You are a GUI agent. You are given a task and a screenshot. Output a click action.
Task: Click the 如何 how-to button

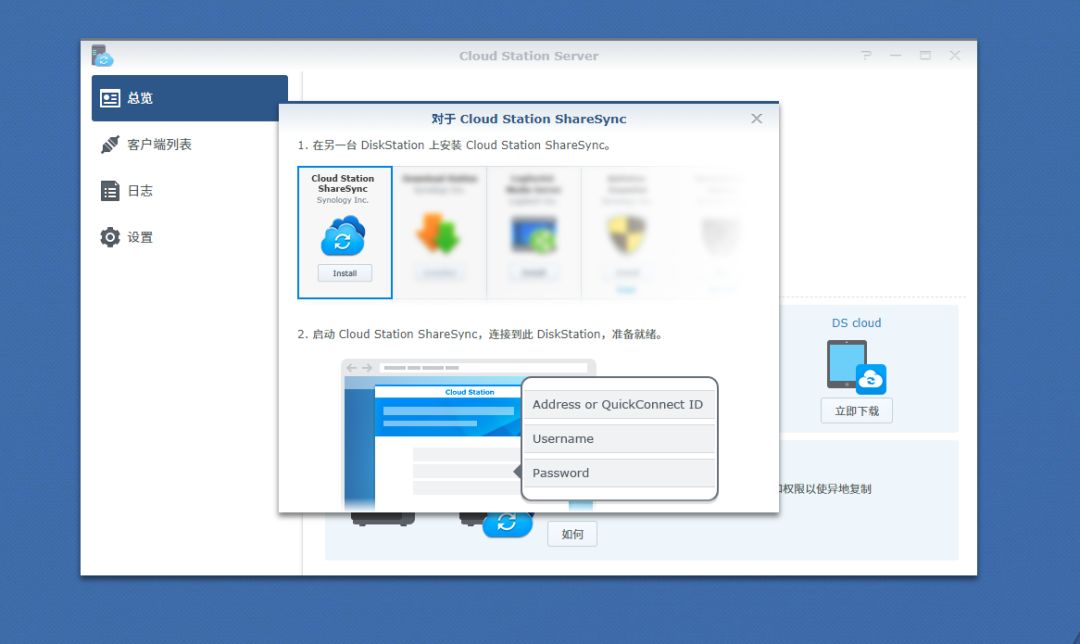(x=572, y=534)
